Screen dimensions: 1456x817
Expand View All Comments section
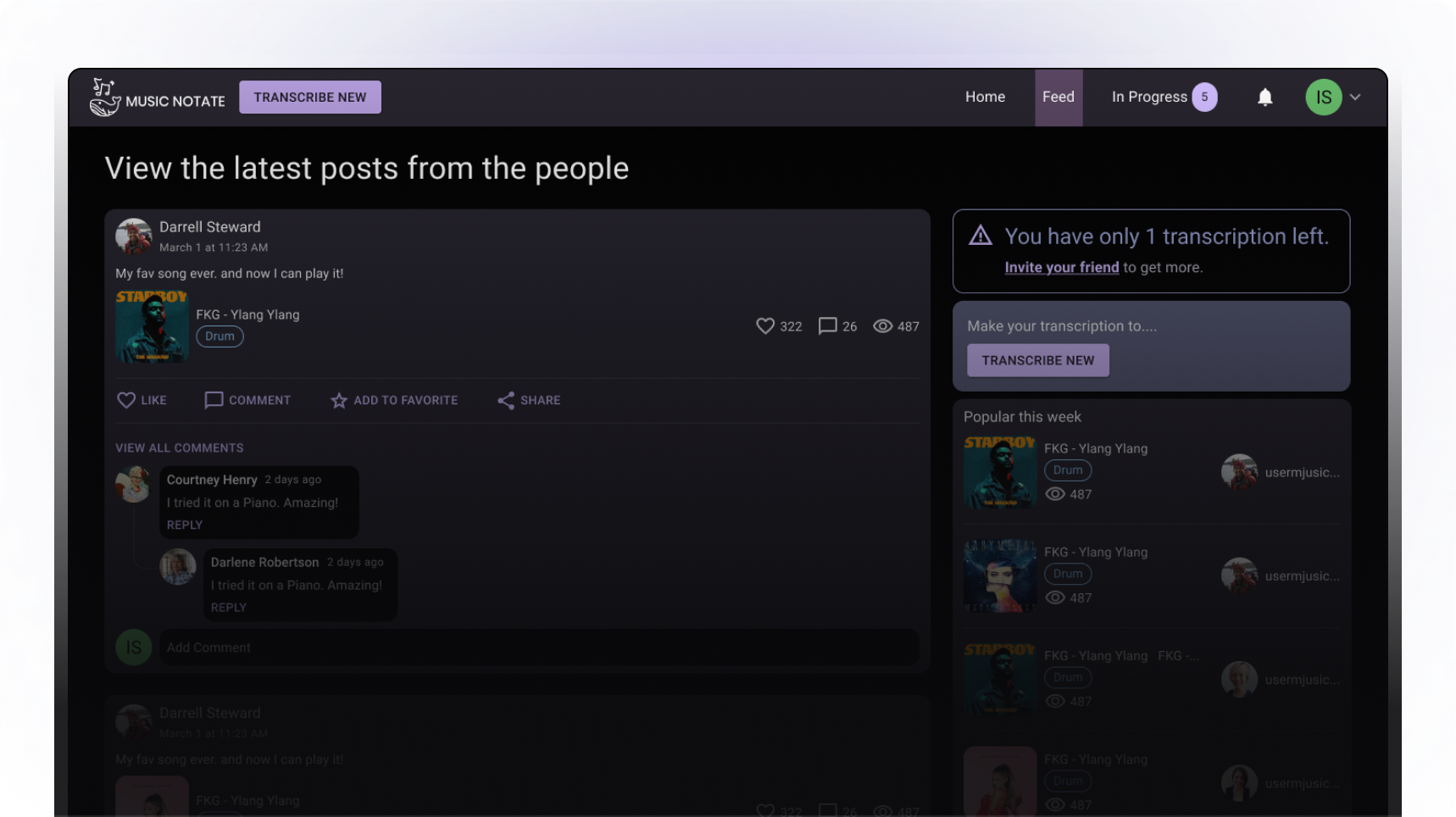tap(179, 447)
